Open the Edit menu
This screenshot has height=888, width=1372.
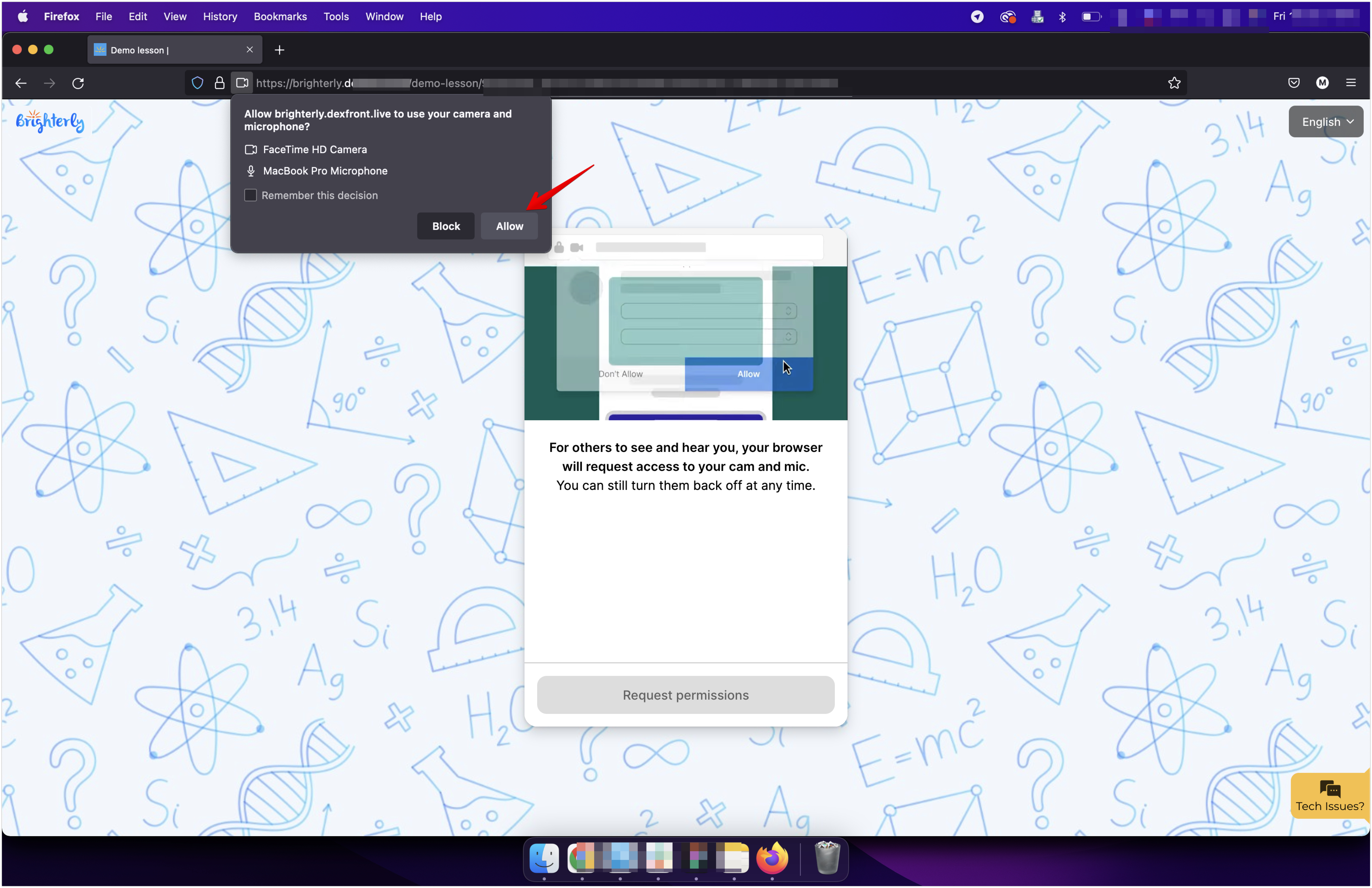pyautogui.click(x=138, y=17)
